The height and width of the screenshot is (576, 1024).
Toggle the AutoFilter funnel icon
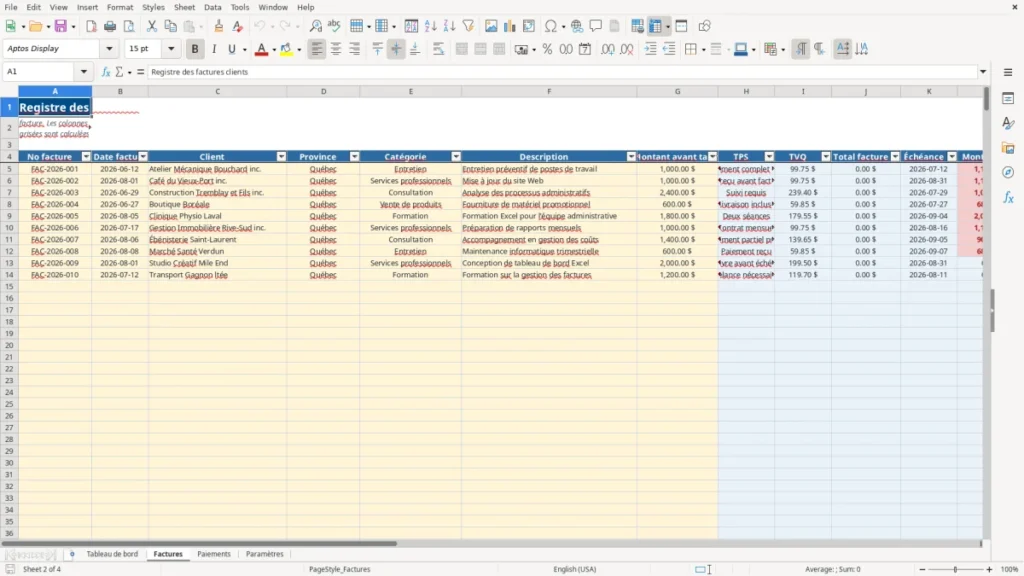pyautogui.click(x=468, y=26)
